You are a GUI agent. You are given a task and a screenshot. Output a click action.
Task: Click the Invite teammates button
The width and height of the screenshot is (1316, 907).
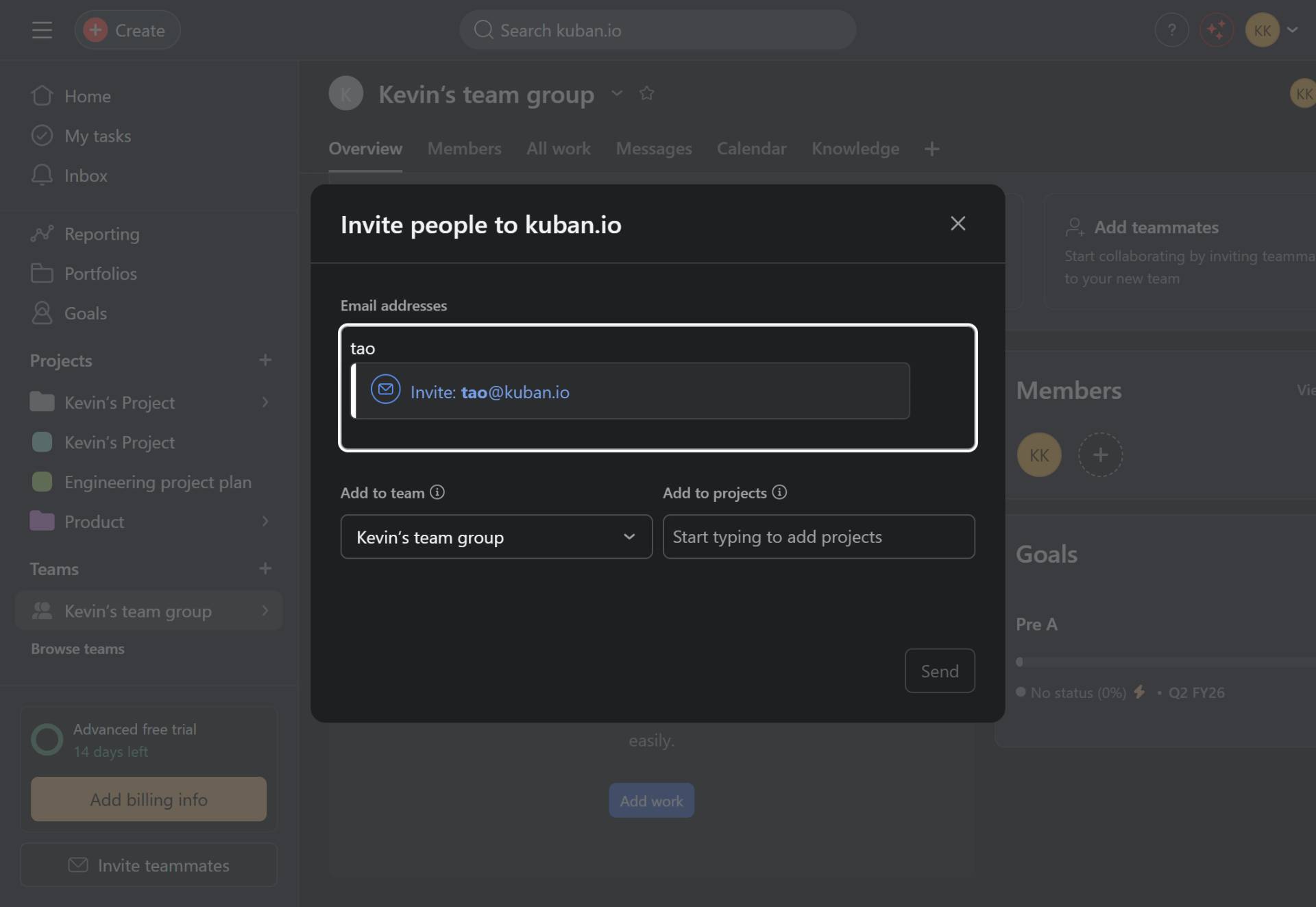click(149, 865)
